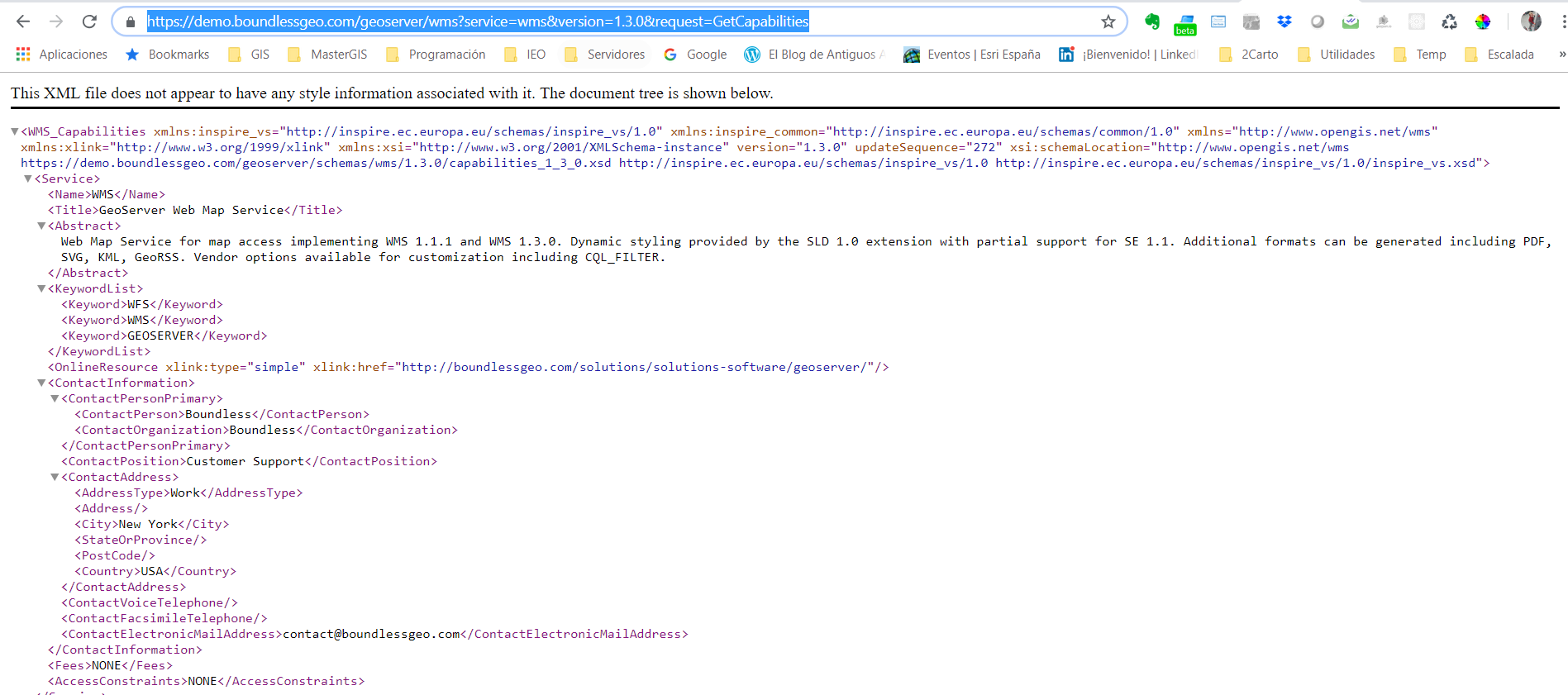Open the Temp bookmark folder

coord(1420,55)
